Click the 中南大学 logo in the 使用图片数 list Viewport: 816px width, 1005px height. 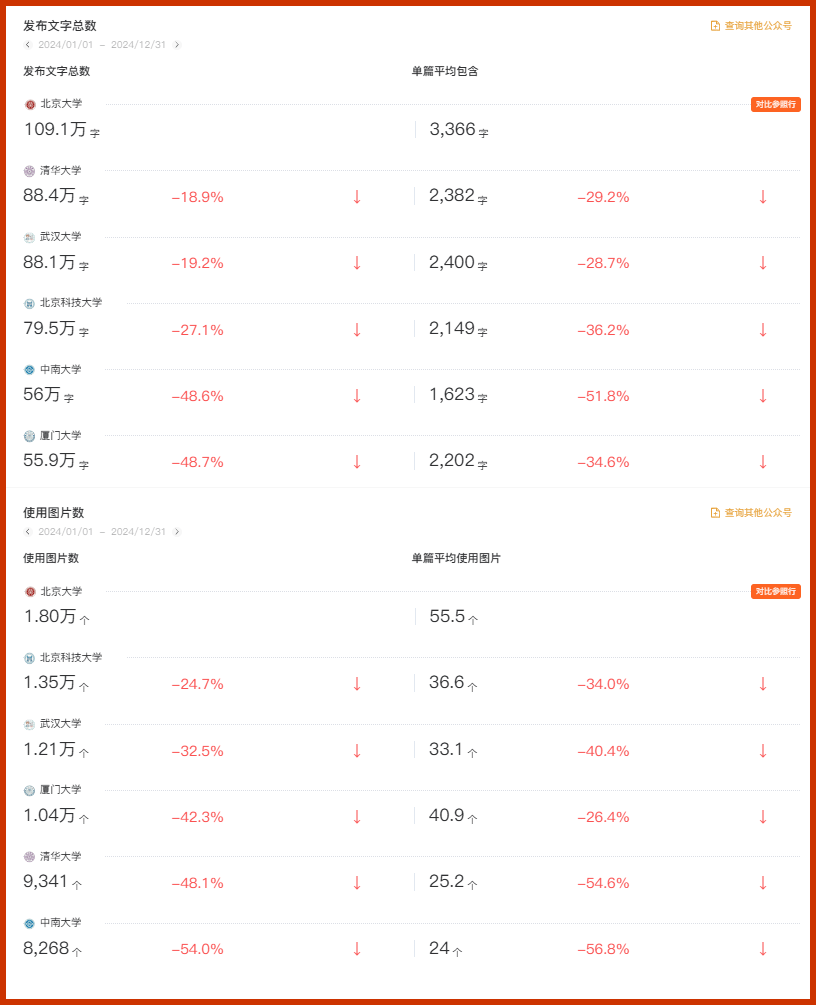29,924
